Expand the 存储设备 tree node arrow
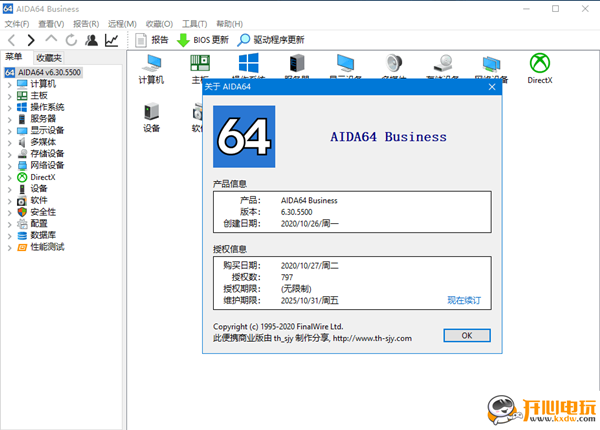Viewport: 600px width, 430px height. (x=9, y=153)
